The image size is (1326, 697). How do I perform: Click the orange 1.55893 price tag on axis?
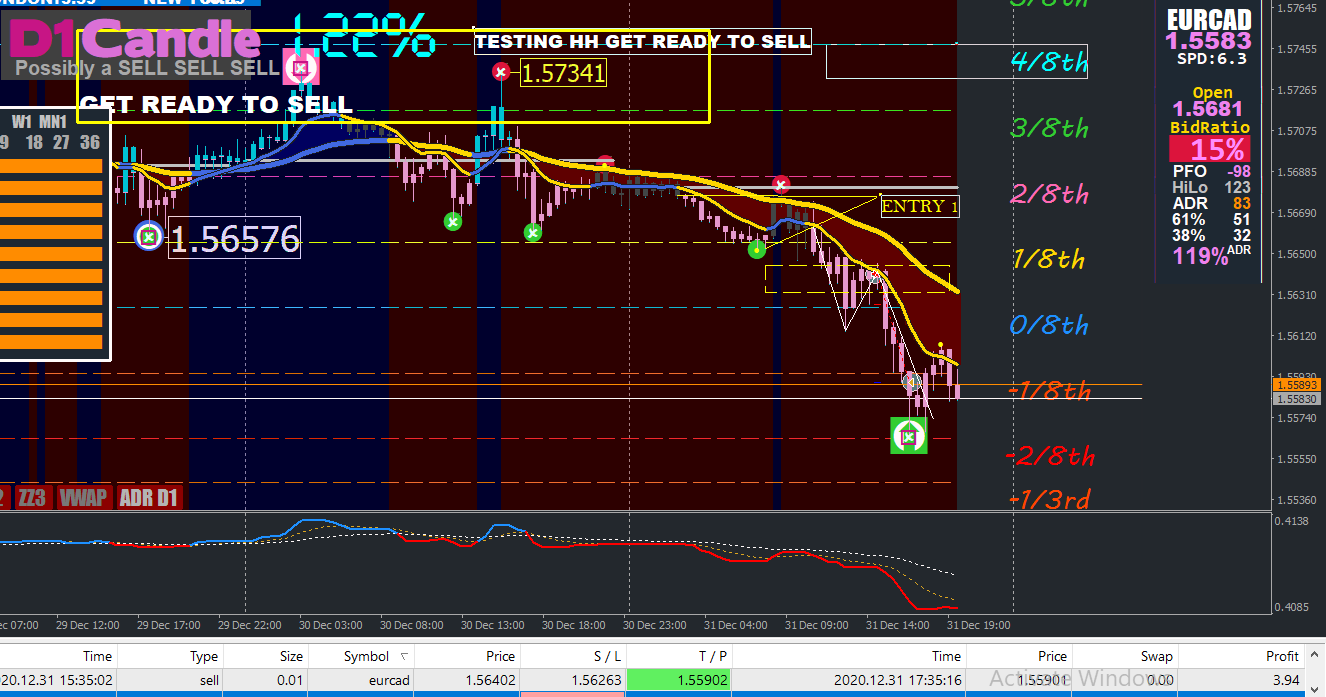click(1297, 384)
